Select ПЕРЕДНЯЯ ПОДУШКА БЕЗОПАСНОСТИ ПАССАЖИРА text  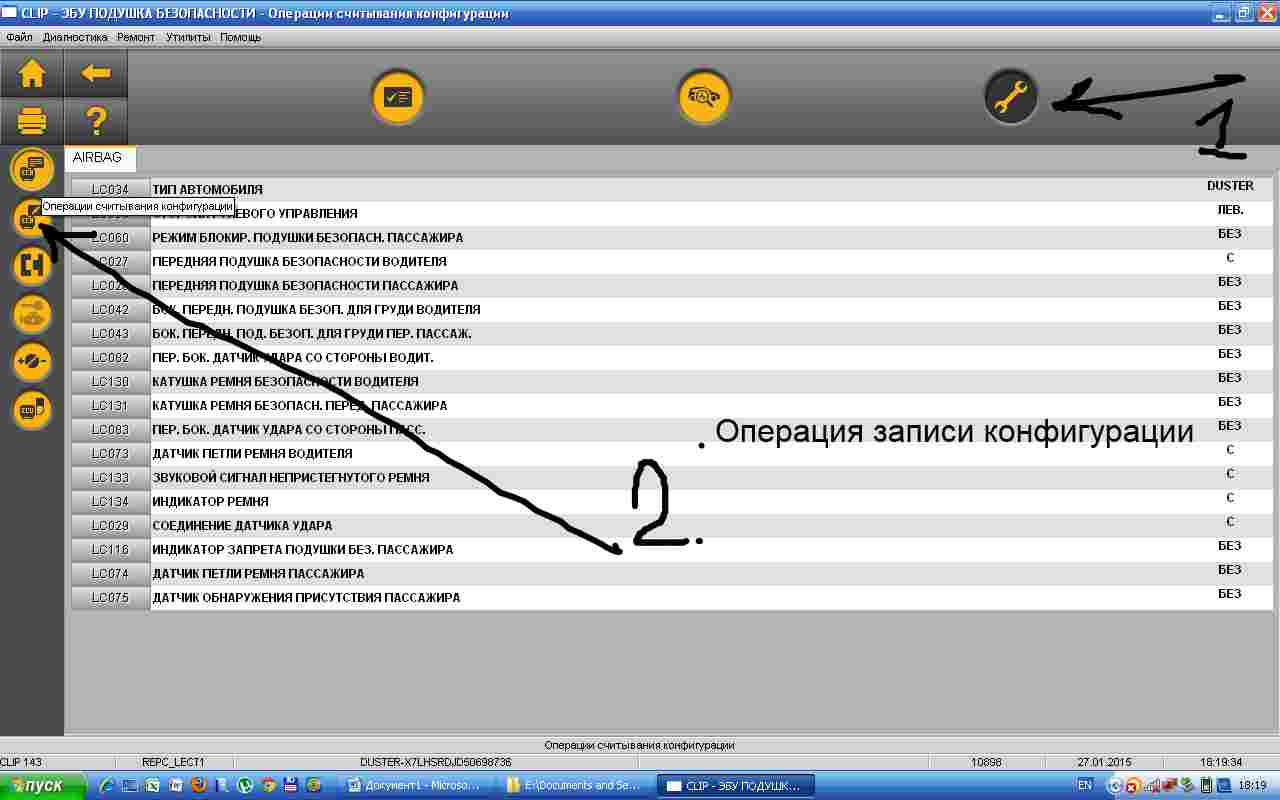[x=305, y=285]
